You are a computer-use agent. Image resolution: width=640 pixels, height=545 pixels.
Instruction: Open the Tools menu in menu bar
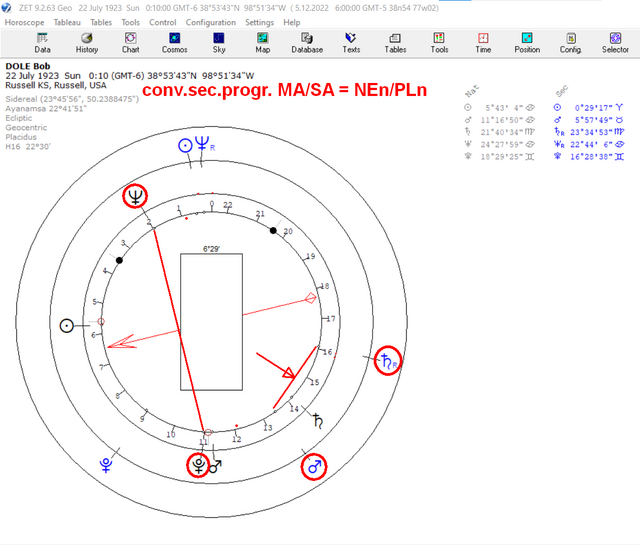[x=131, y=22]
